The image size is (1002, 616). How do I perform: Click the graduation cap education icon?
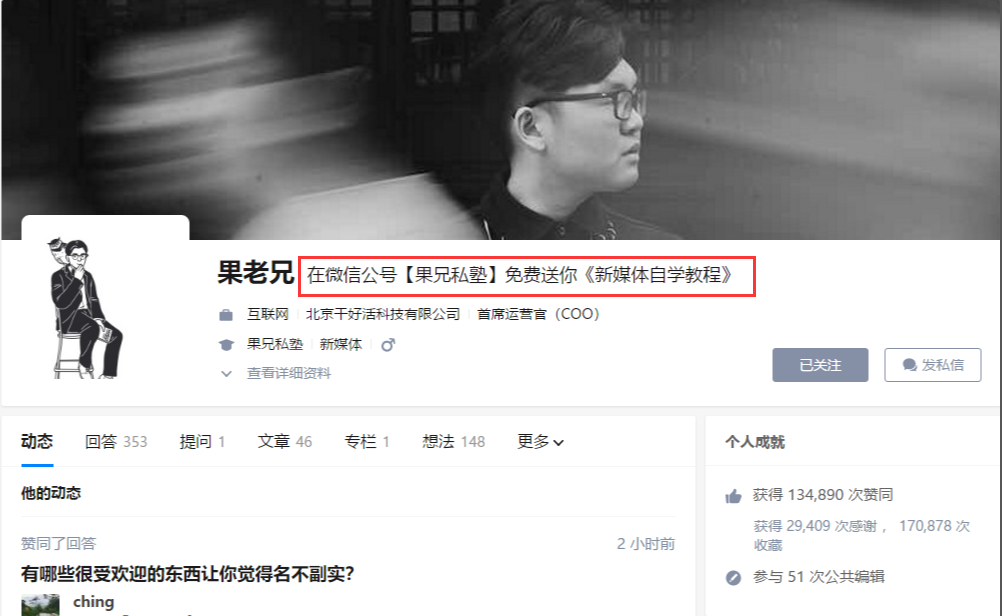(226, 345)
